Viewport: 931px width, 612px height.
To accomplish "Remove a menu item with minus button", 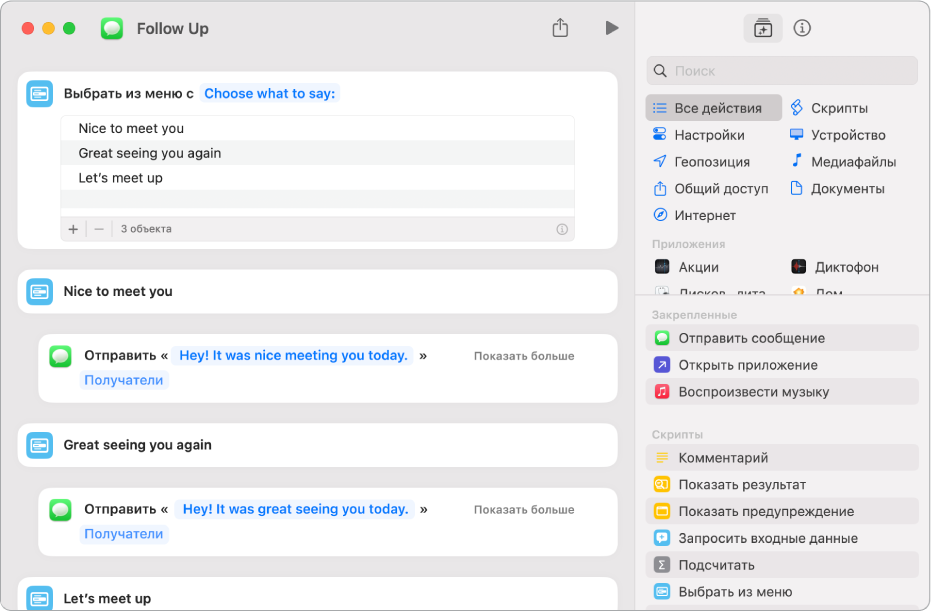I will point(99,229).
